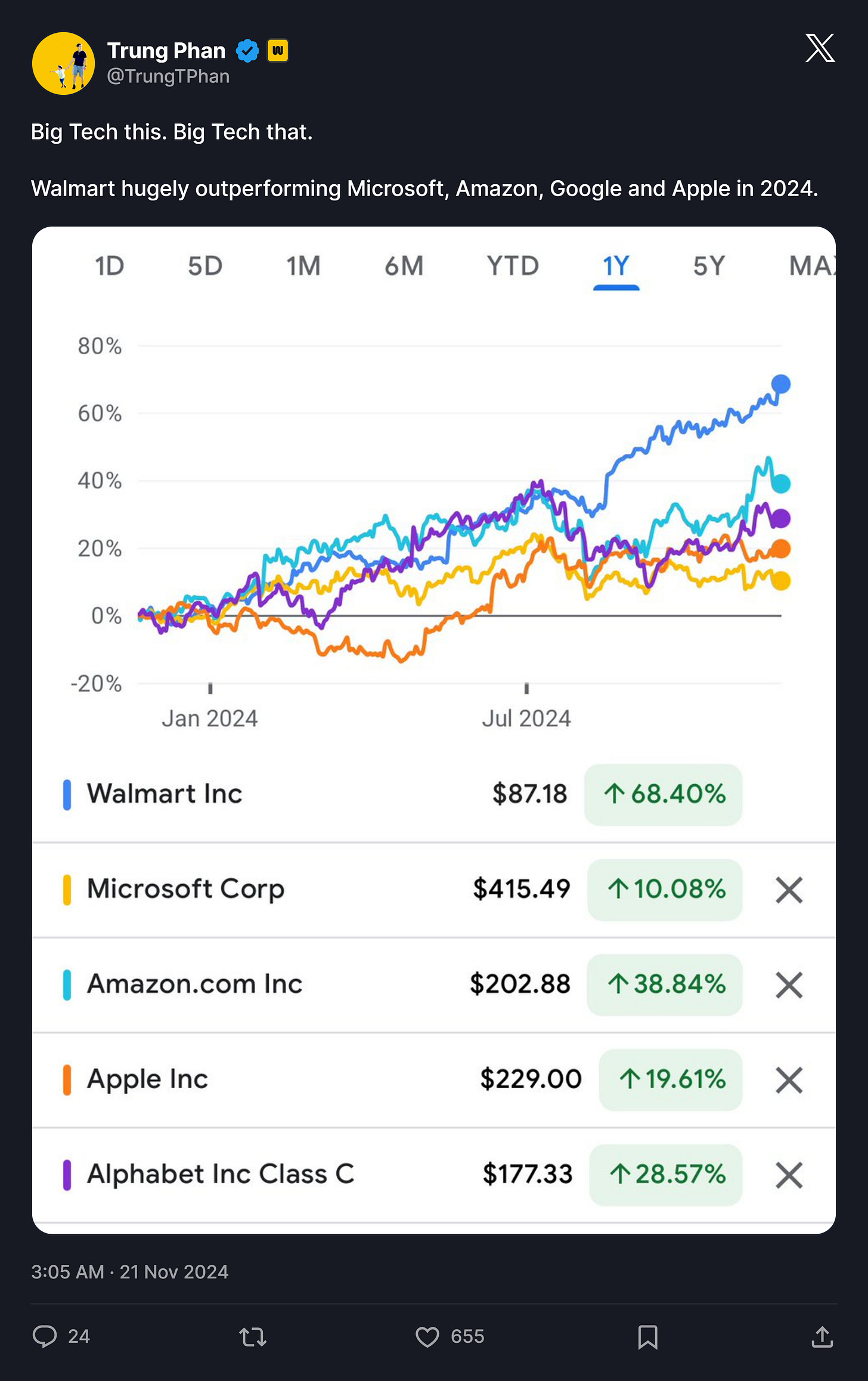
Task: Switch to the YTD range tab
Action: 513,266
